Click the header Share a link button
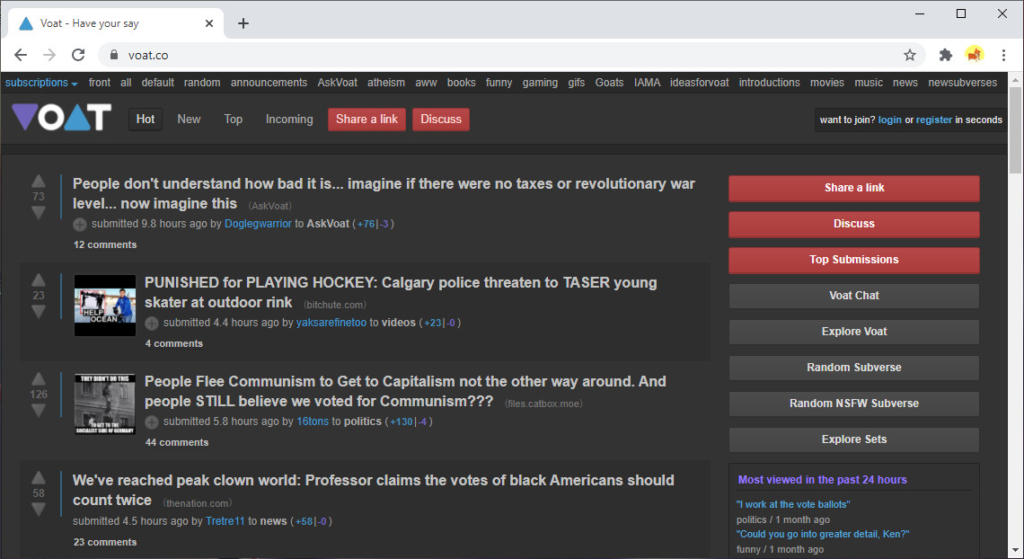This screenshot has width=1024, height=559. click(x=367, y=119)
